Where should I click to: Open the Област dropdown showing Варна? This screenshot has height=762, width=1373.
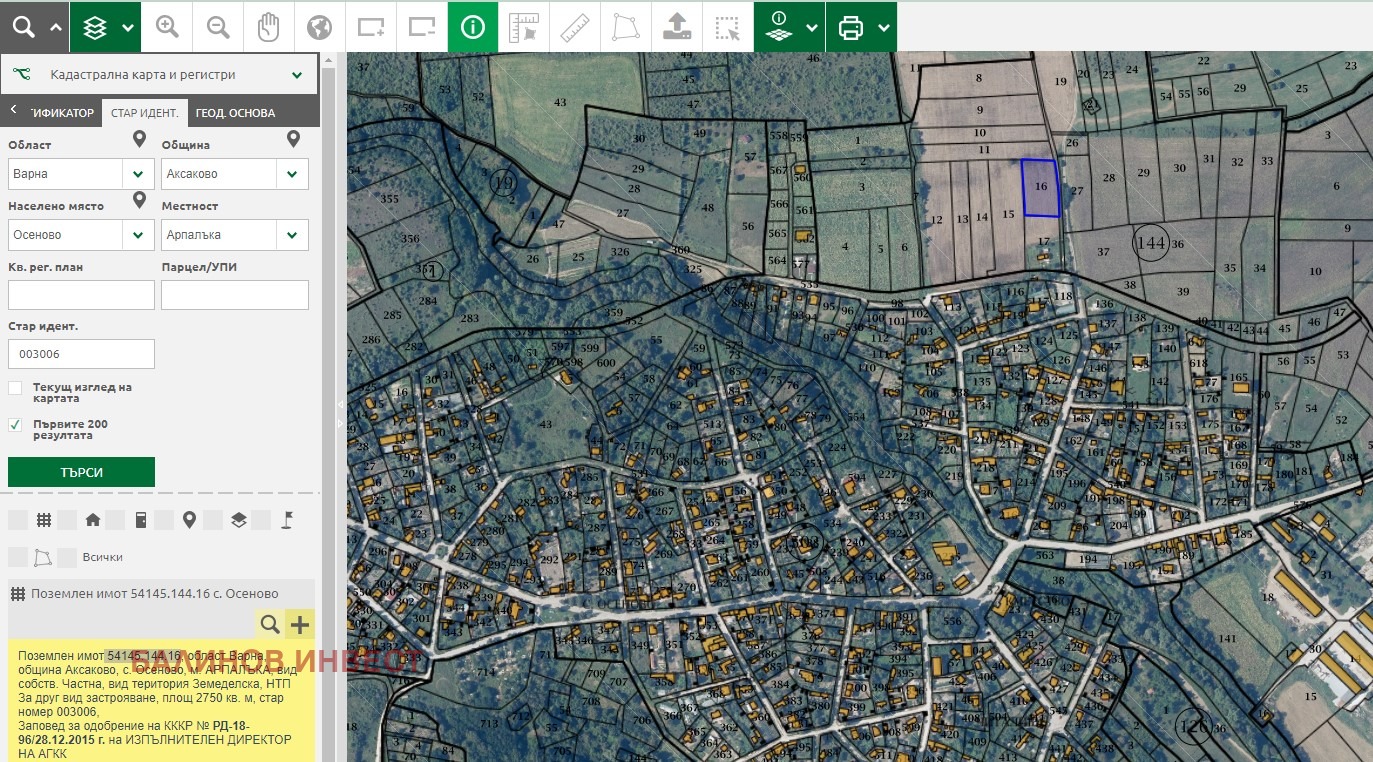(x=138, y=174)
